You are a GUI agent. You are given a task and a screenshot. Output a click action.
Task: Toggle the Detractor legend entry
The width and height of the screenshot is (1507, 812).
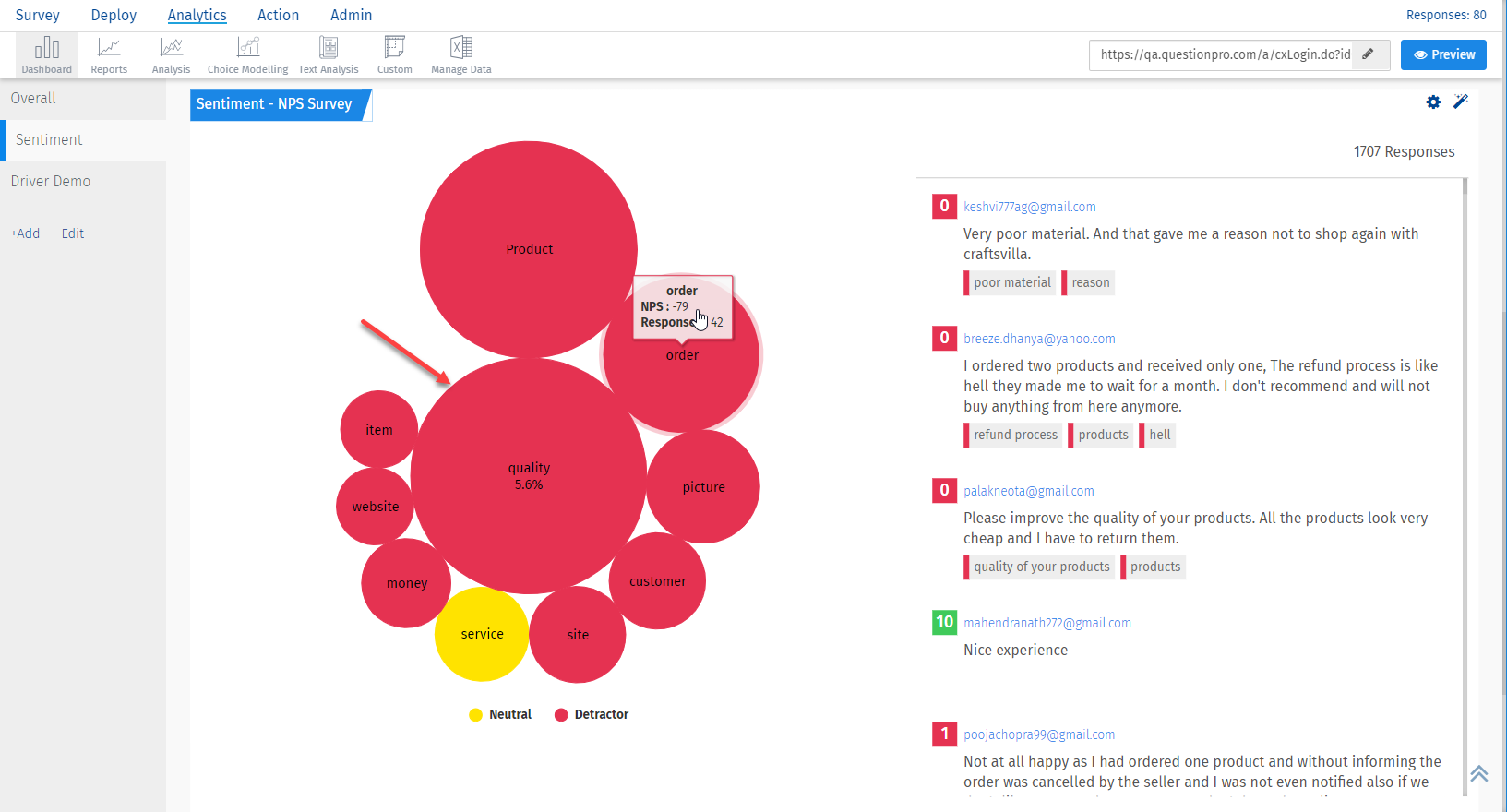[592, 714]
